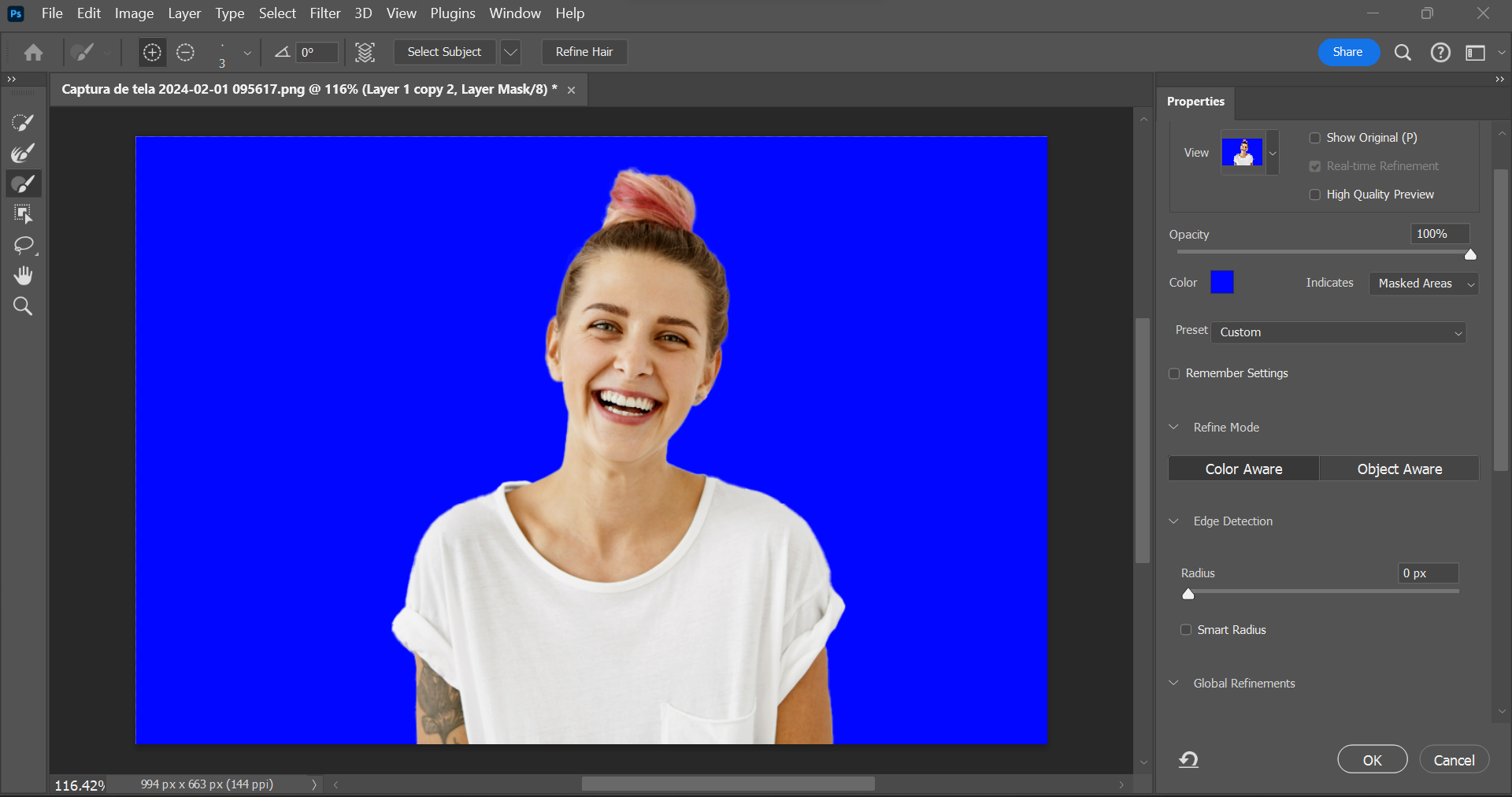
Task: Open the workspace layout switcher icon
Action: (1475, 52)
